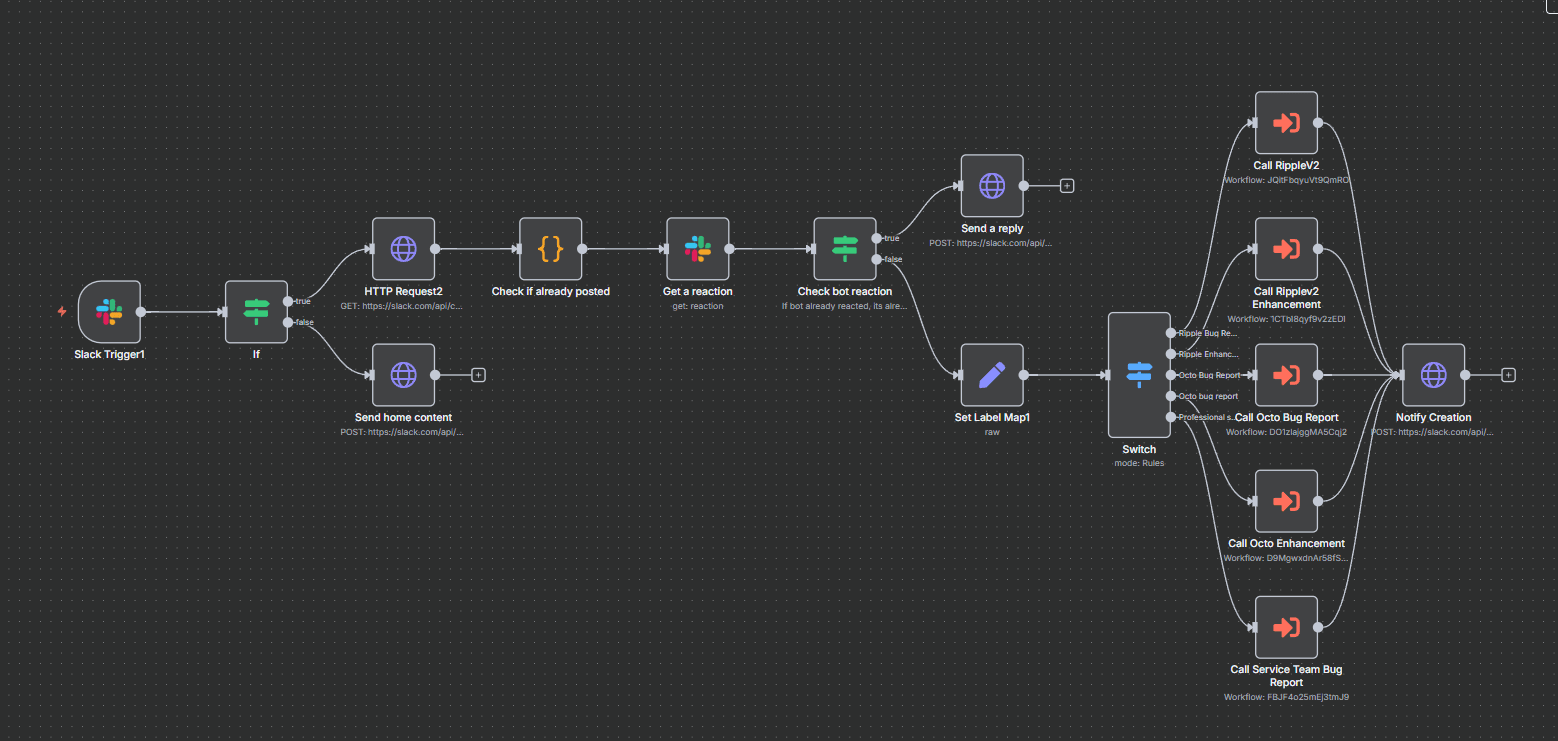Image resolution: width=1558 pixels, height=741 pixels.
Task: Select the Check bot reaction node
Action: [x=845, y=249]
